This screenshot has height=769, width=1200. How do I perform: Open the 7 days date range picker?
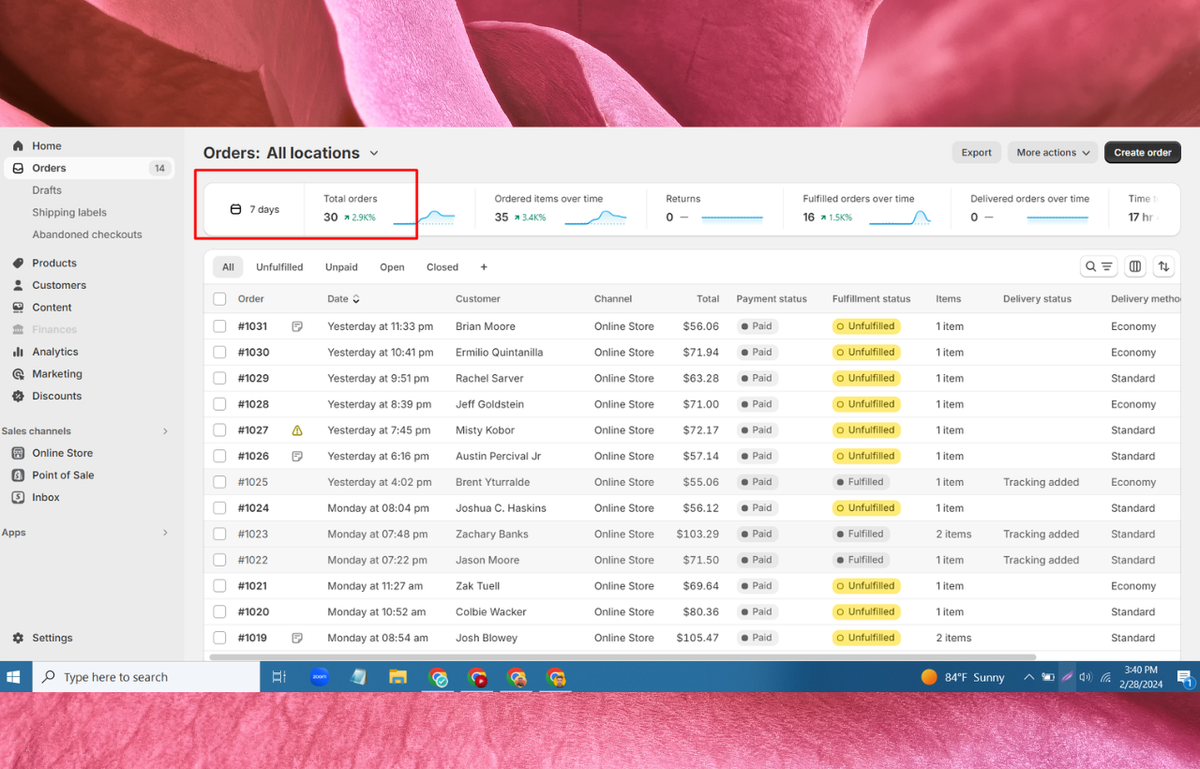255,210
